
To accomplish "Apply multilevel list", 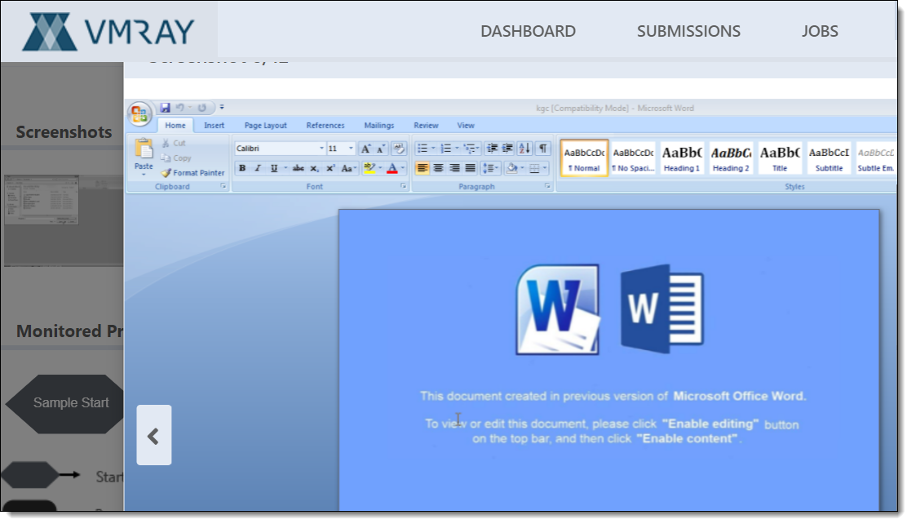I will click(470, 149).
